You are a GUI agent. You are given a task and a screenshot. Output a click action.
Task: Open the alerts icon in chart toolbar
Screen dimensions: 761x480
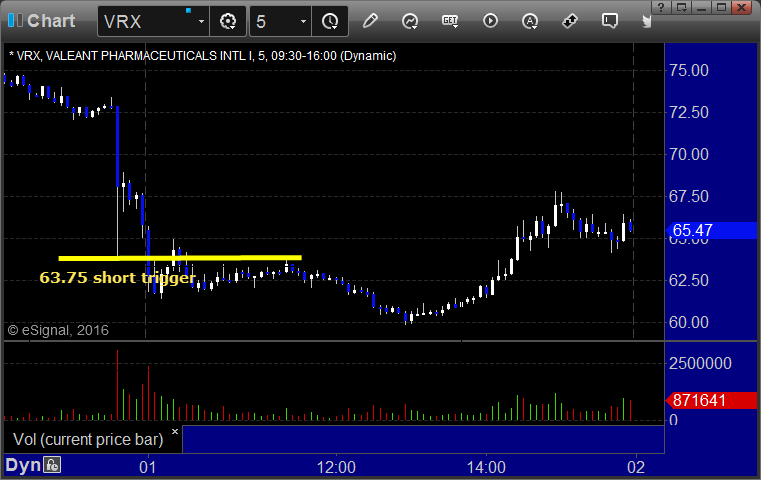pyautogui.click(x=530, y=20)
